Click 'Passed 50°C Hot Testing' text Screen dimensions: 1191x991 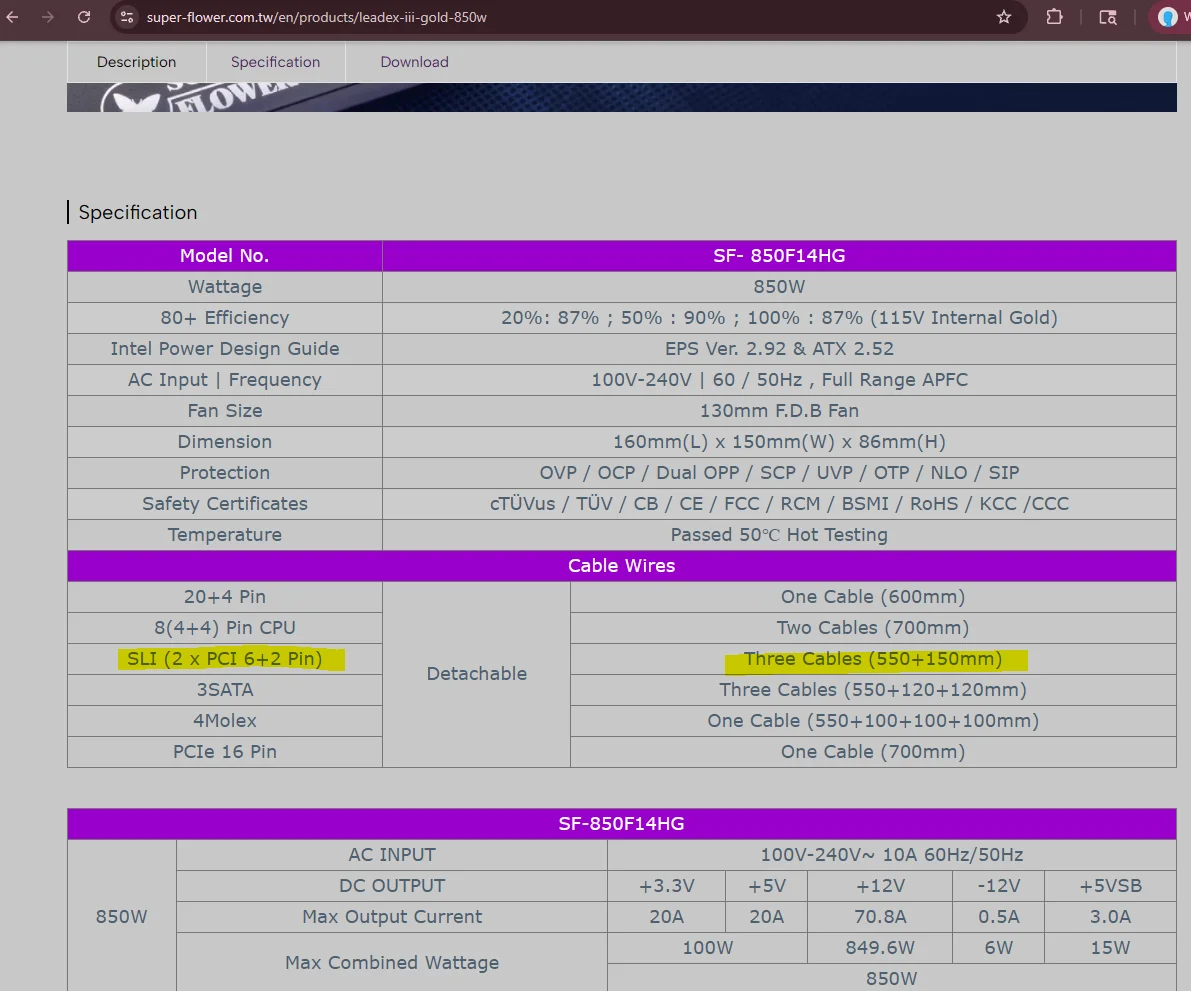coord(779,535)
